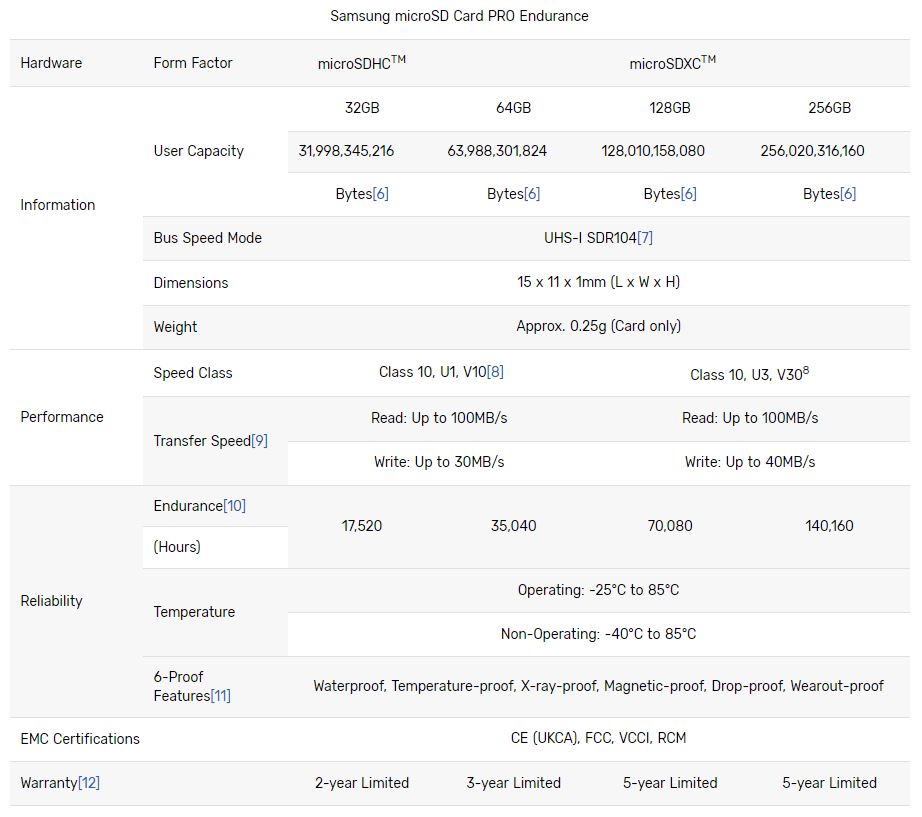Click the 'Form Factor' row label
This screenshot has width=922, height=817.
[x=193, y=63]
